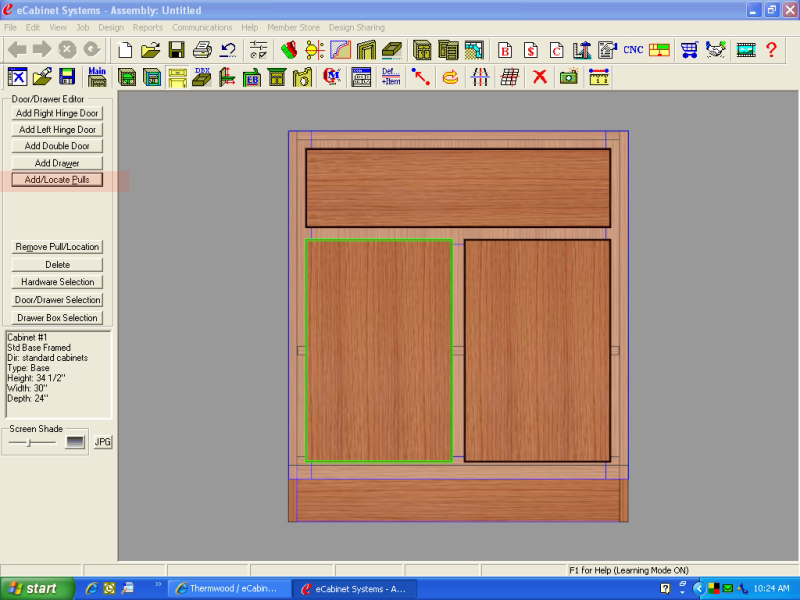Open the Reports menu

click(147, 28)
